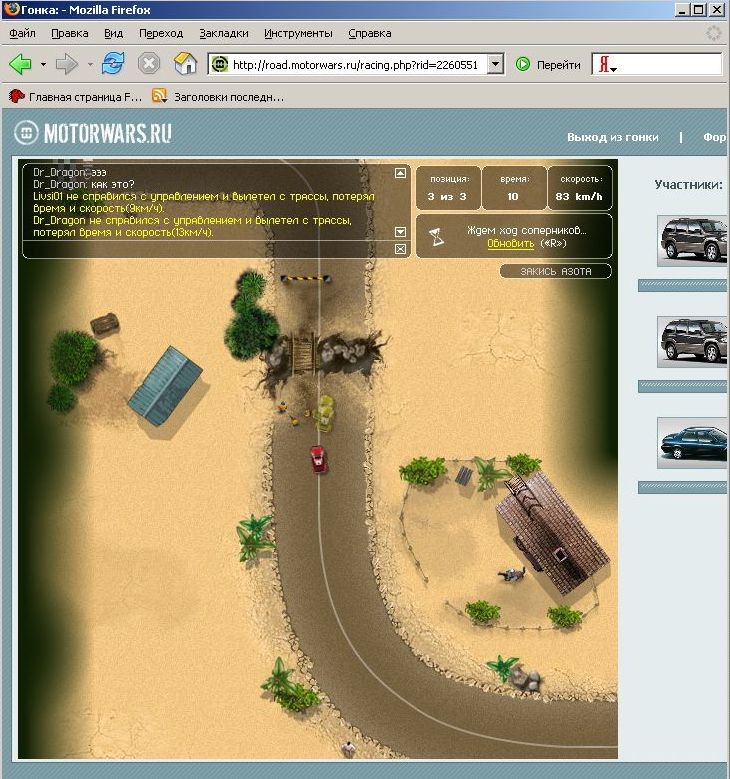Click the Livsi01 crash message in chat
This screenshot has height=779, width=730.
(204, 202)
